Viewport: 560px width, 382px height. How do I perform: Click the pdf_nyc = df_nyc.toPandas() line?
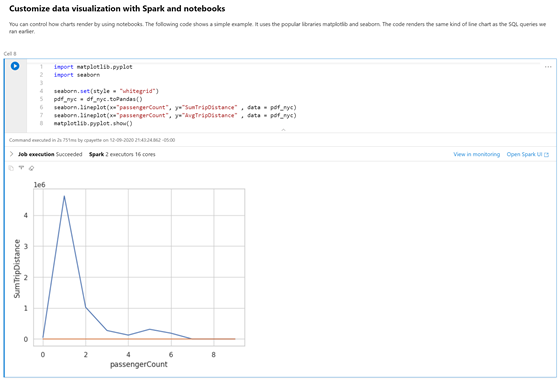coord(98,99)
